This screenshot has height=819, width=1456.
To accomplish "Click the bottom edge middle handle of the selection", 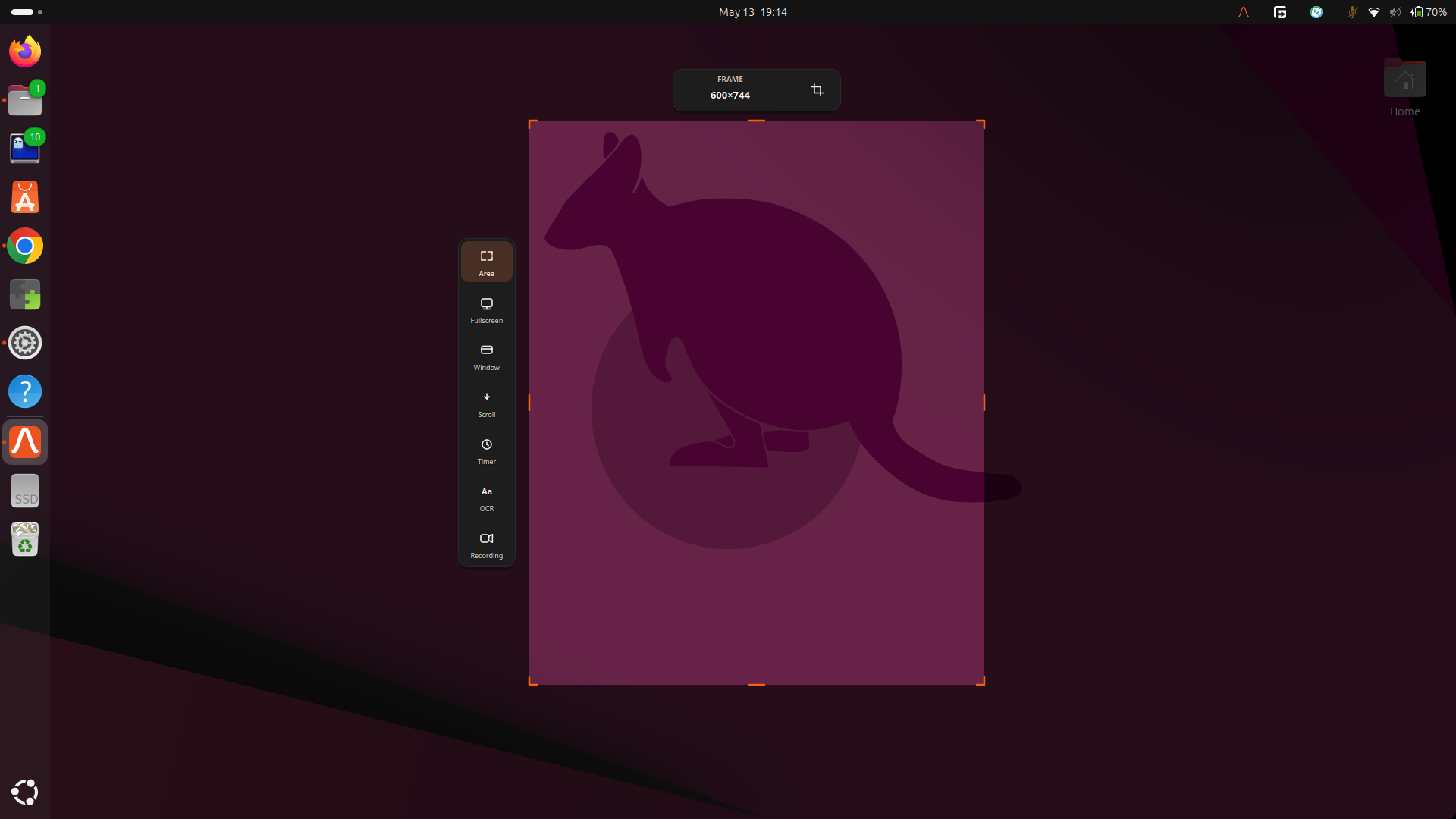I will (757, 685).
